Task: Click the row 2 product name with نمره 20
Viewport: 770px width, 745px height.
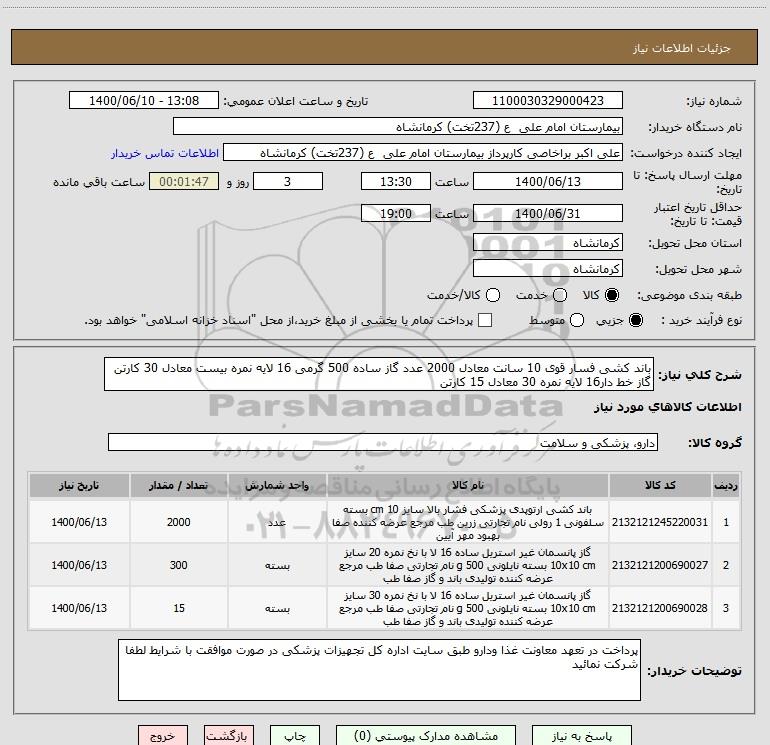Action: coord(468,565)
